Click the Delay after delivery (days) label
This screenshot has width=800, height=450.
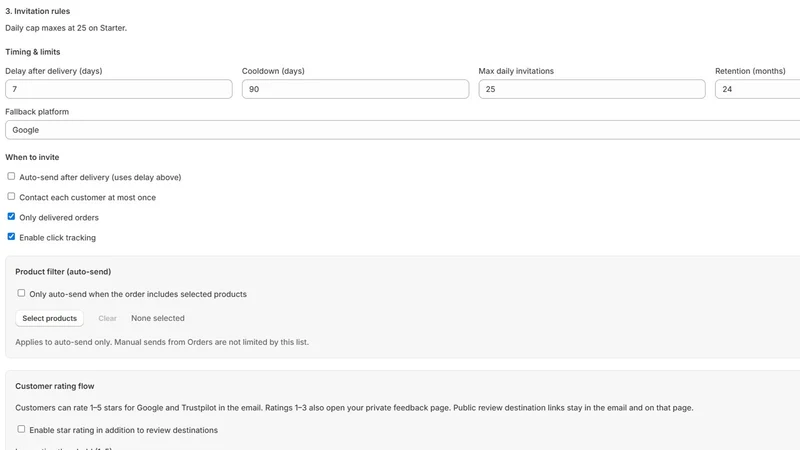click(x=54, y=71)
